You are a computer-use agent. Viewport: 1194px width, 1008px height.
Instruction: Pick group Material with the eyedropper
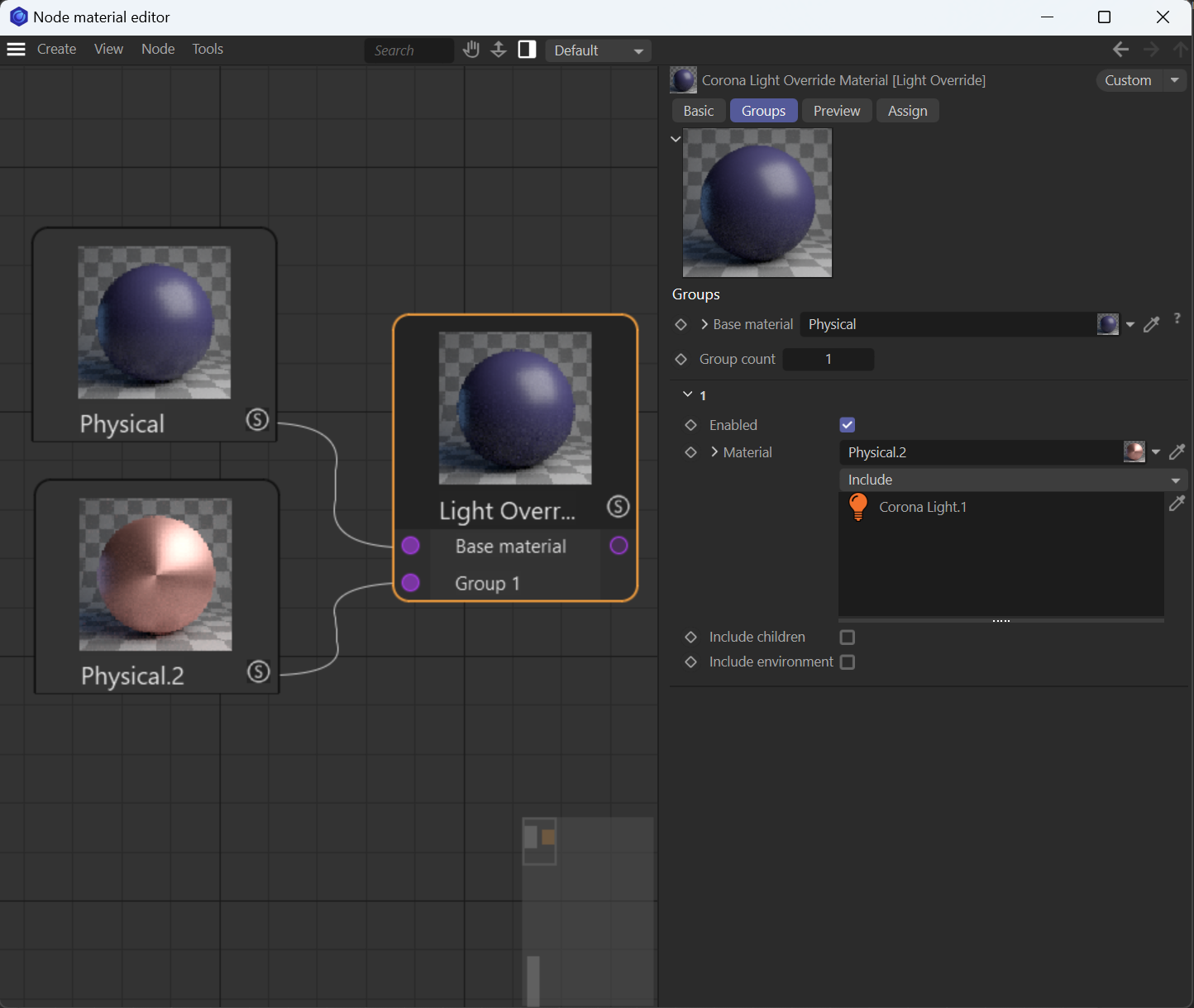coord(1177,451)
